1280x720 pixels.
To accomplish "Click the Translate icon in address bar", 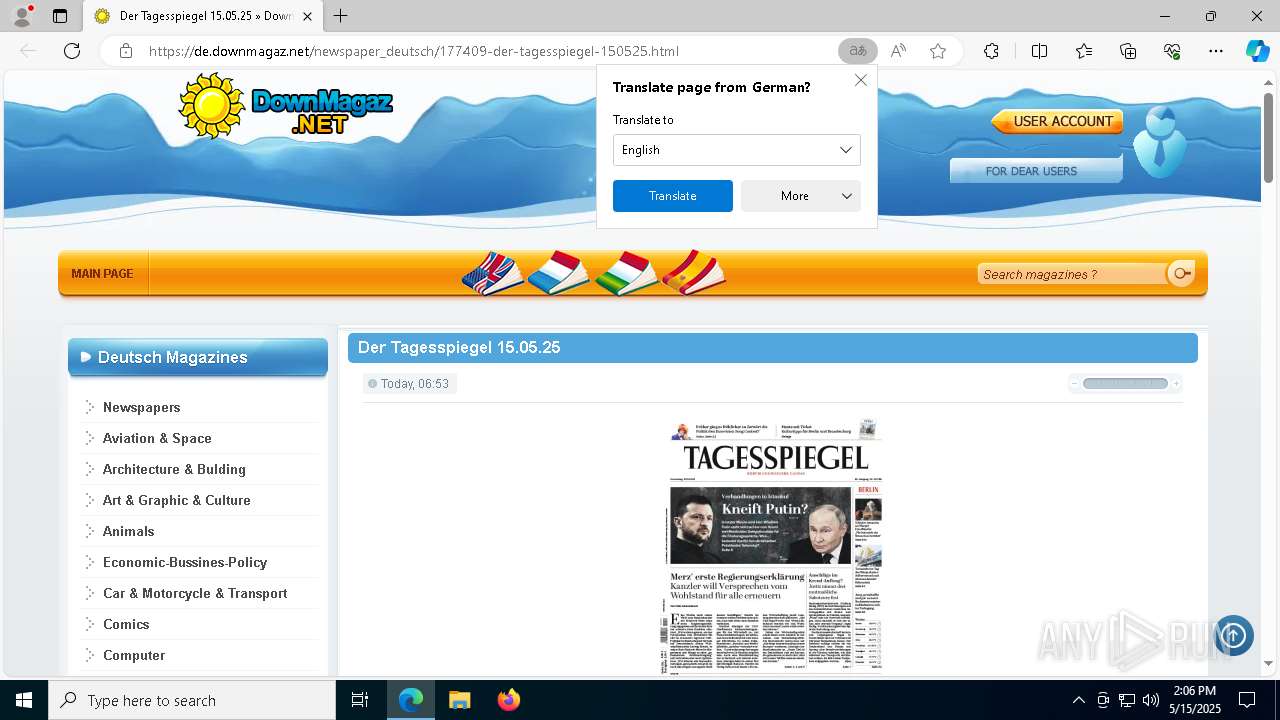I will tap(857, 51).
